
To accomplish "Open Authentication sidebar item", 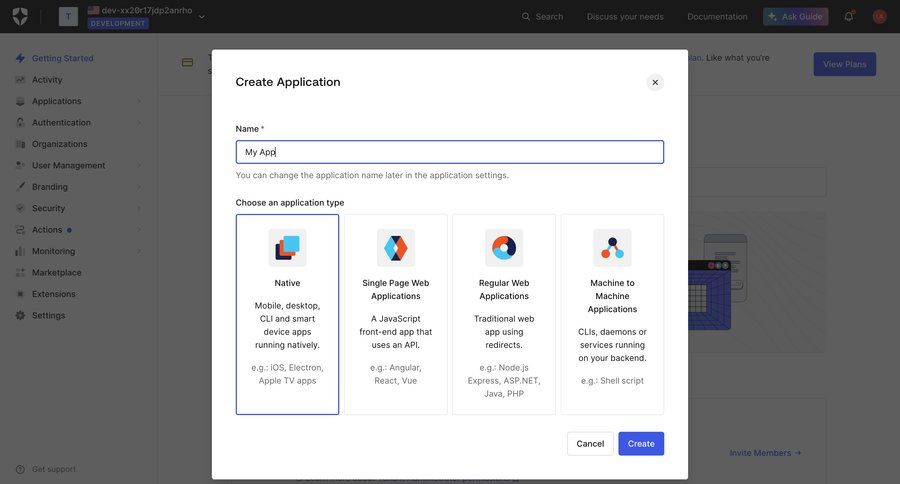I will [x=61, y=122].
